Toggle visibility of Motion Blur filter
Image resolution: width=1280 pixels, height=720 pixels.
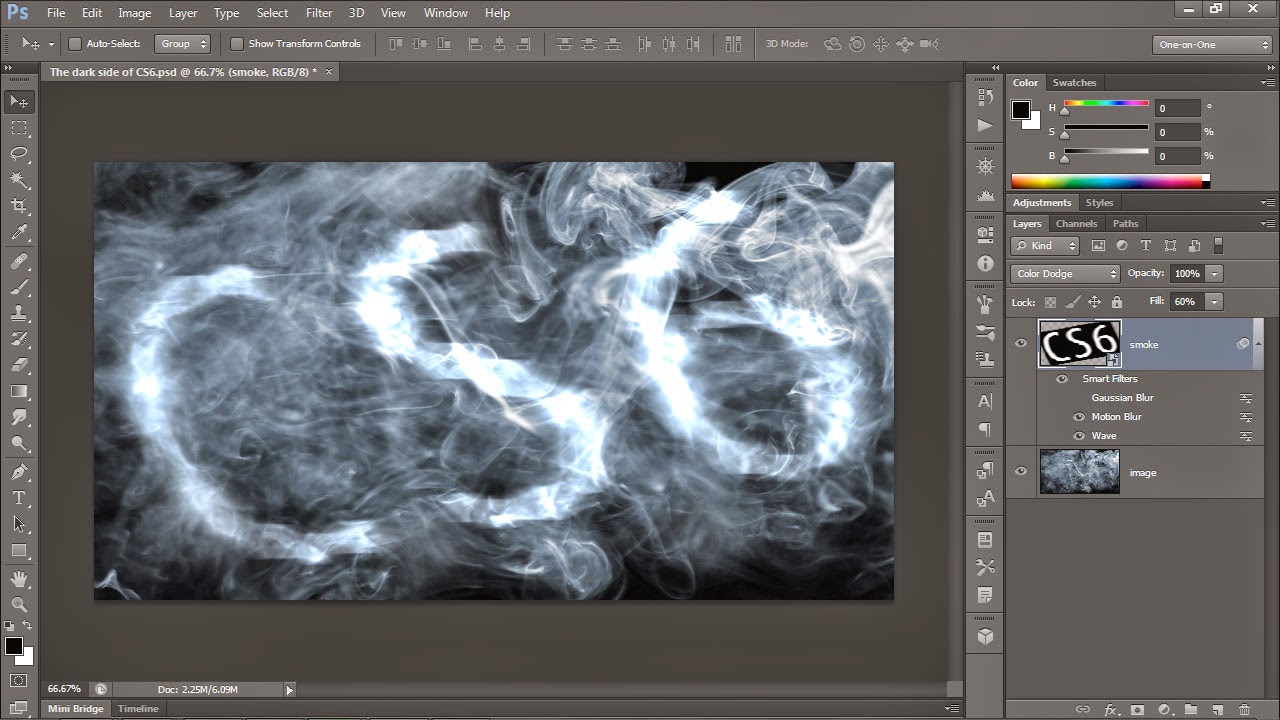(x=1079, y=417)
